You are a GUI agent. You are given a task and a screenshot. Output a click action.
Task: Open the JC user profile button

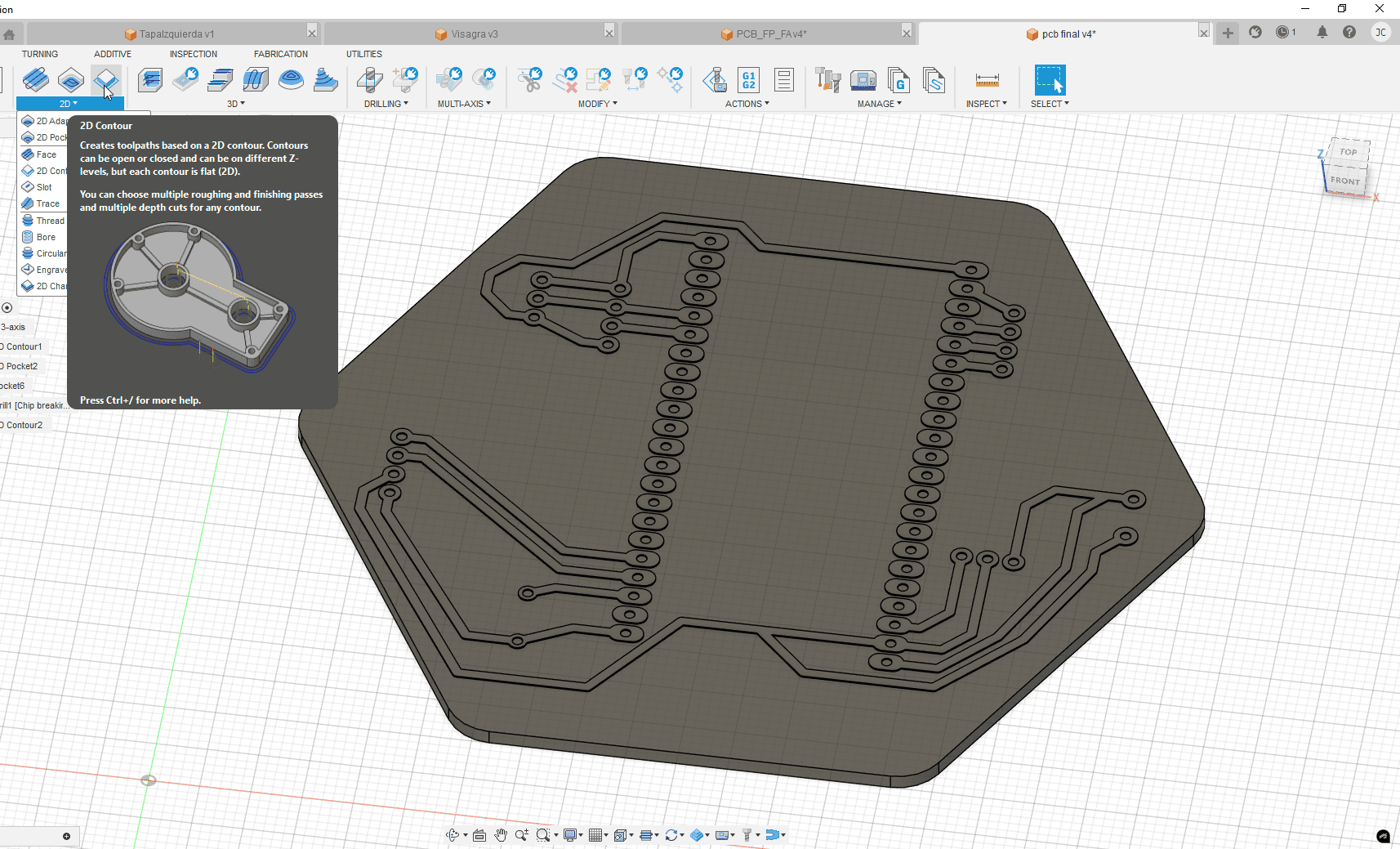[1380, 32]
